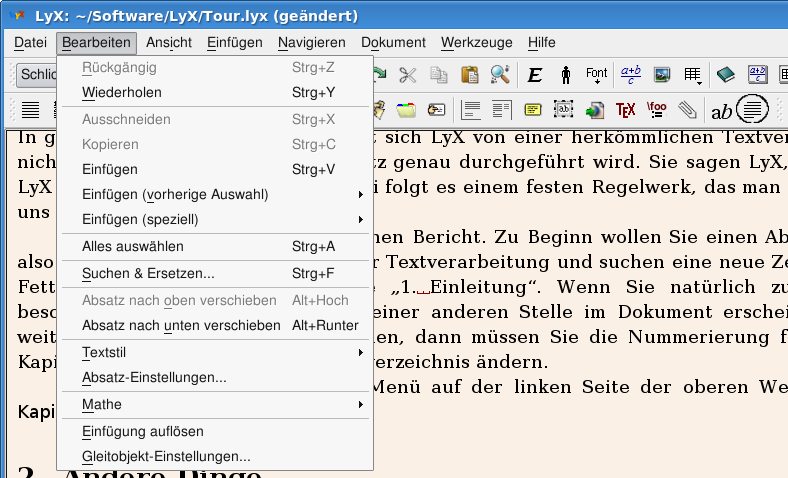Click the \foo math macro icon
Image resolution: width=788 pixels, height=478 pixels.
[x=656, y=110]
